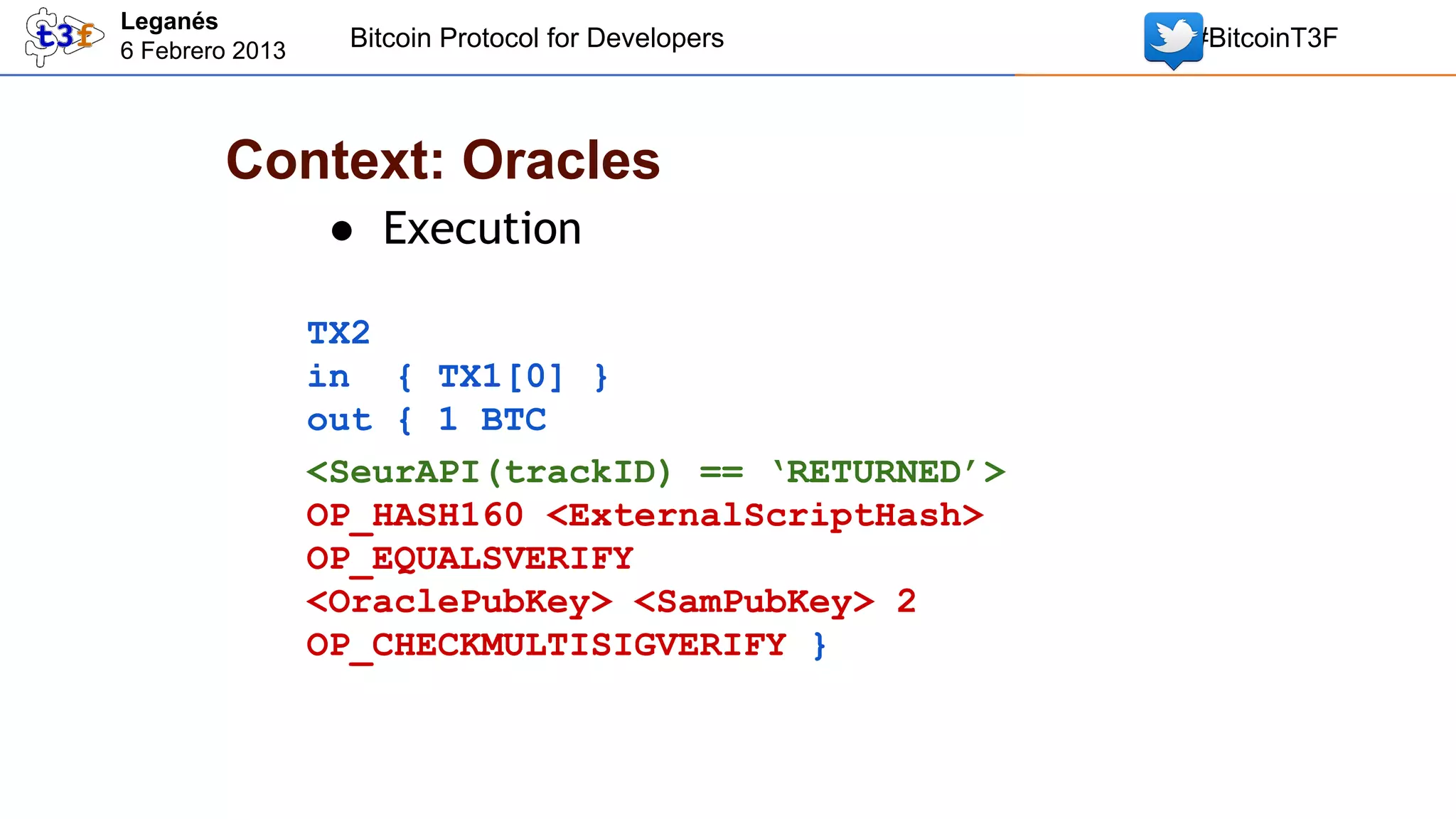
Task: Click 'OP_HASH160' opcode text
Action: [x=414, y=516]
